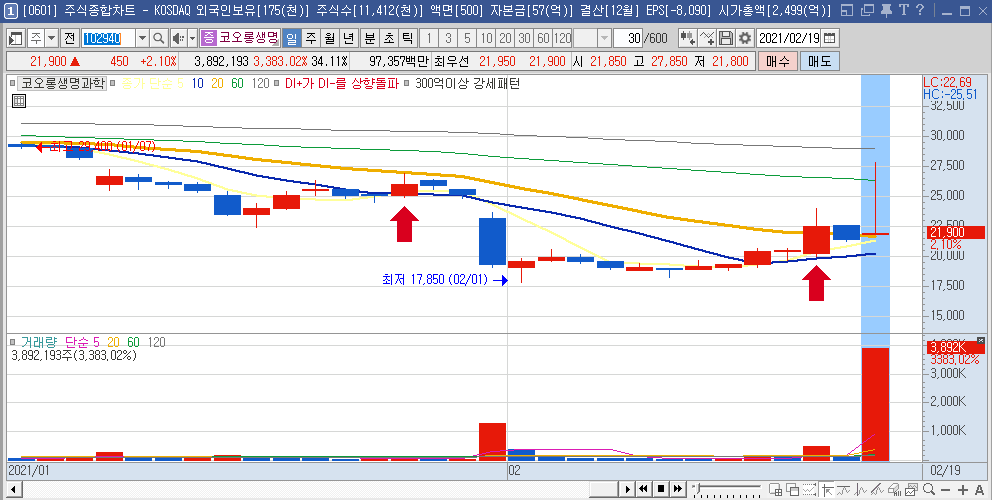Fast-forward the chart replay
This screenshot has height=500, width=992.
(678, 489)
